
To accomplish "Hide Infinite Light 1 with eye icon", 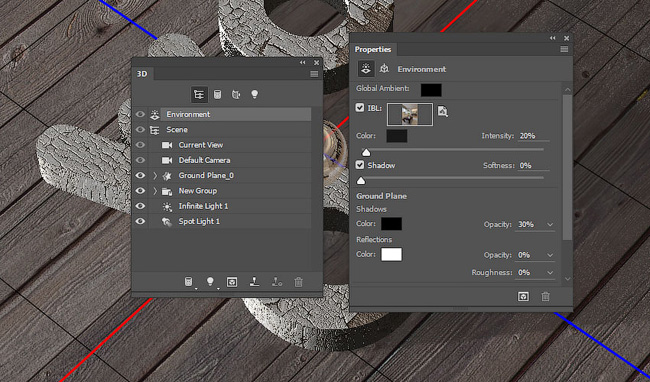I will tap(140, 206).
